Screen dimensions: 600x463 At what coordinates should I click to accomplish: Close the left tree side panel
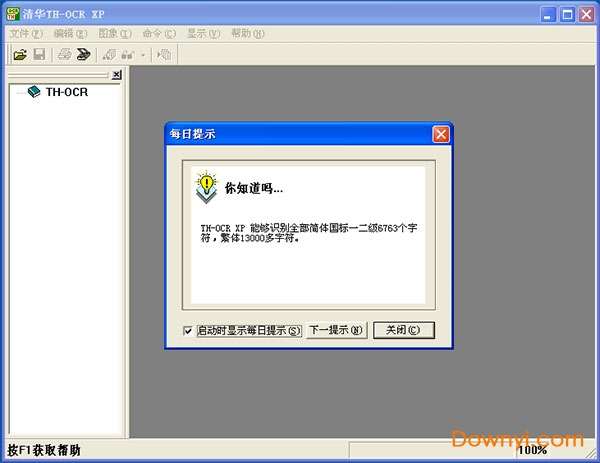click(x=117, y=75)
